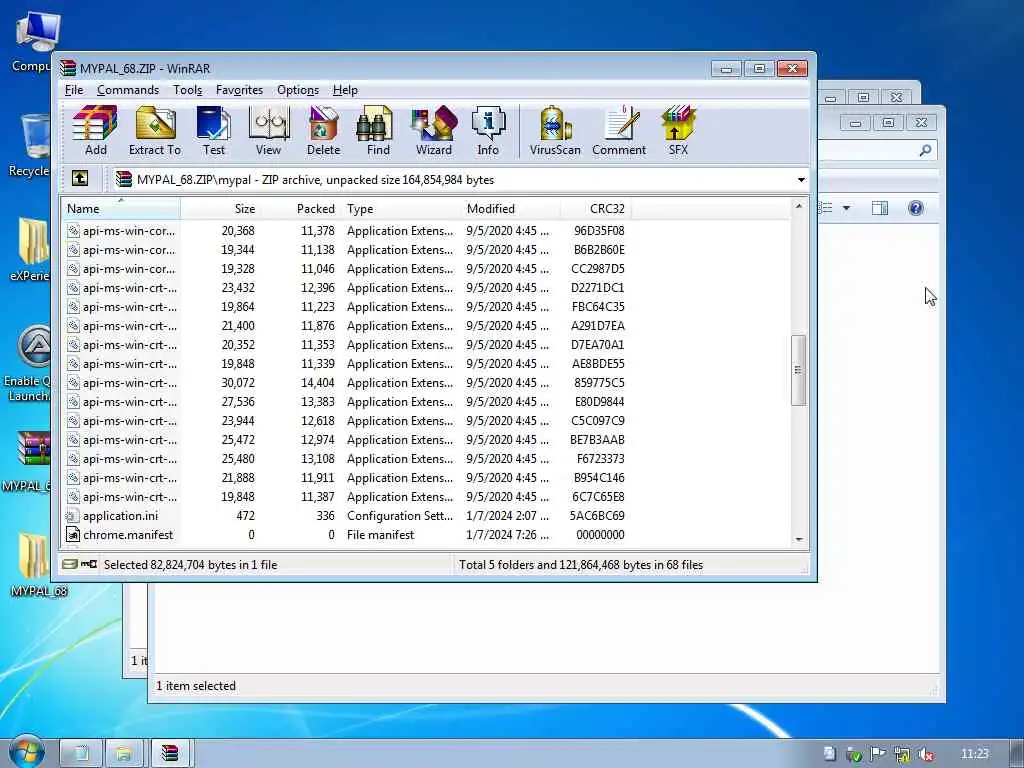Click the scroll down arrow of file list
This screenshot has width=1024, height=768.
pos(798,539)
